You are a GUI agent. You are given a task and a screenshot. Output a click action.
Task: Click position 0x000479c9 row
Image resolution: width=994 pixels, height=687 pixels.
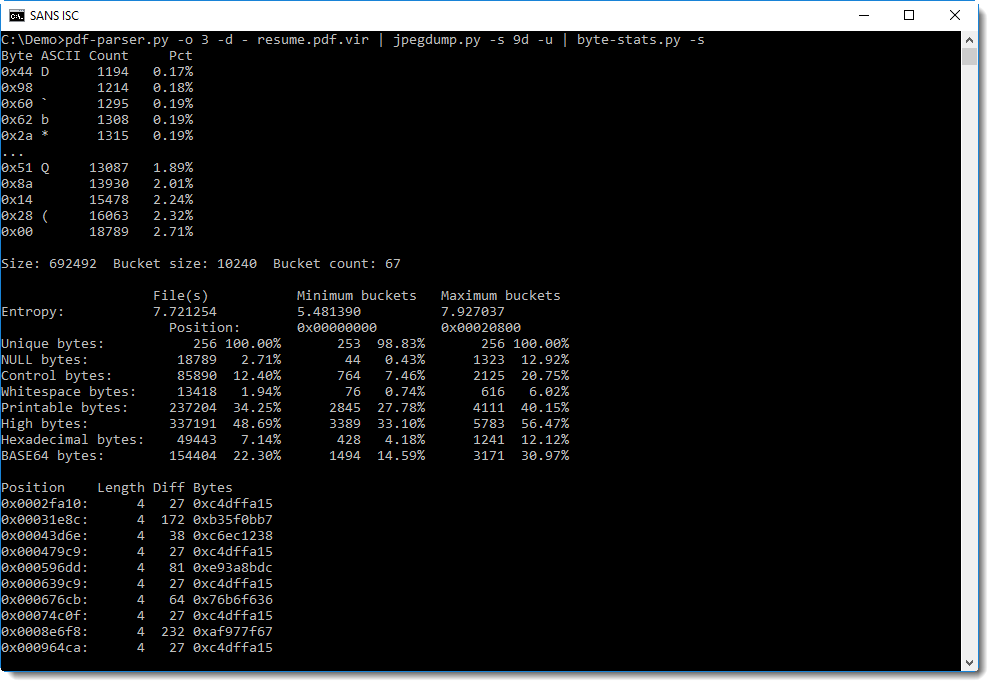coord(137,551)
